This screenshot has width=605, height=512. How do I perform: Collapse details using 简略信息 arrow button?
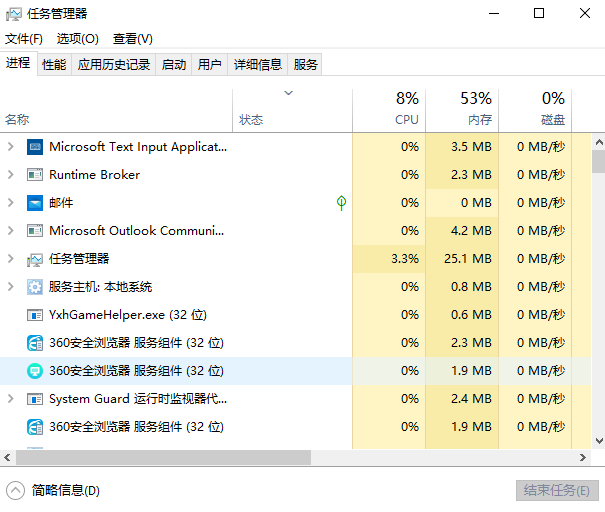point(16,490)
